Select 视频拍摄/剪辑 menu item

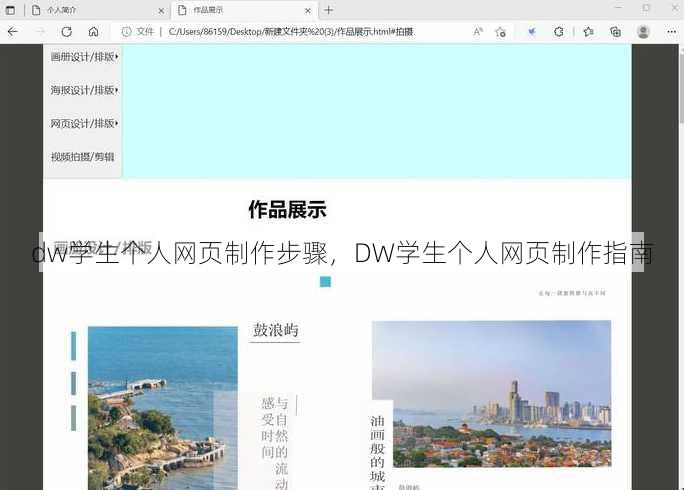pos(83,157)
